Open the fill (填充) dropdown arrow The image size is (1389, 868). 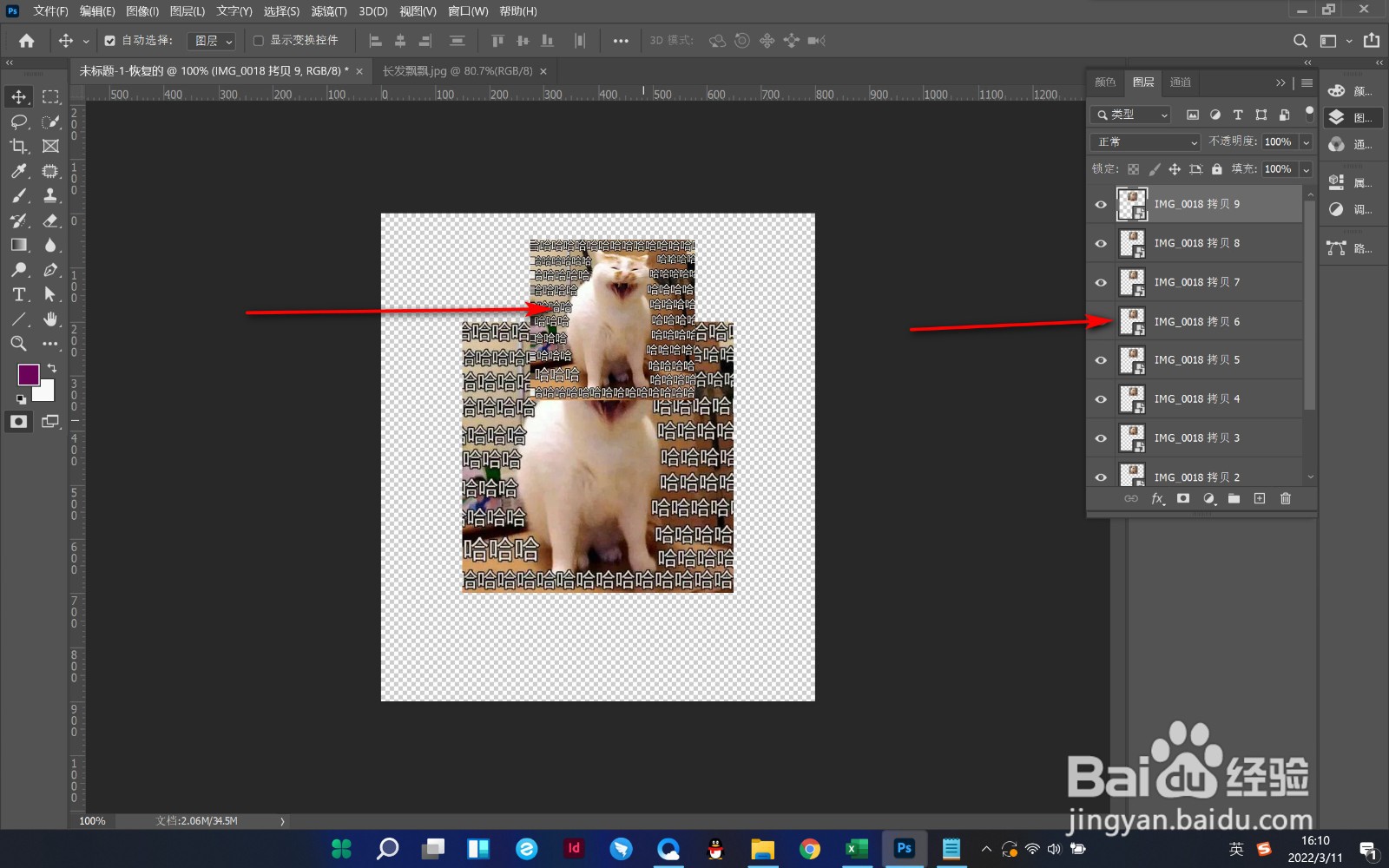[x=1306, y=169]
